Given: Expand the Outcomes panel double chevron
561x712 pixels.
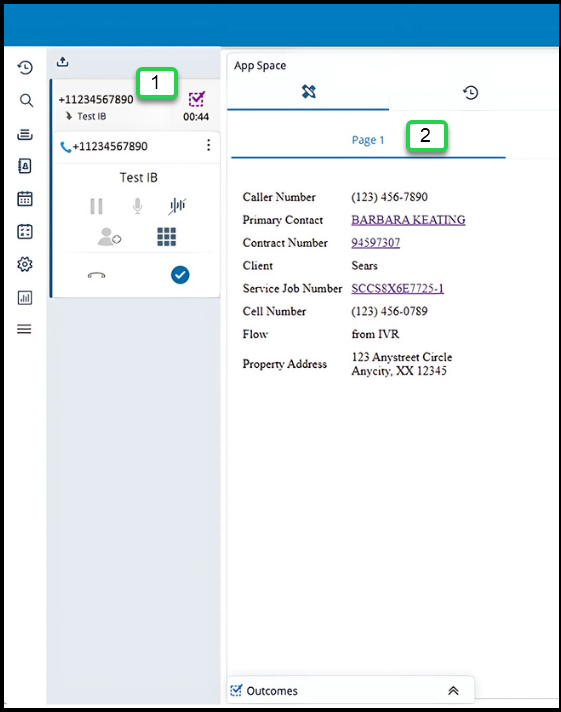Looking at the screenshot, I should (x=453, y=691).
